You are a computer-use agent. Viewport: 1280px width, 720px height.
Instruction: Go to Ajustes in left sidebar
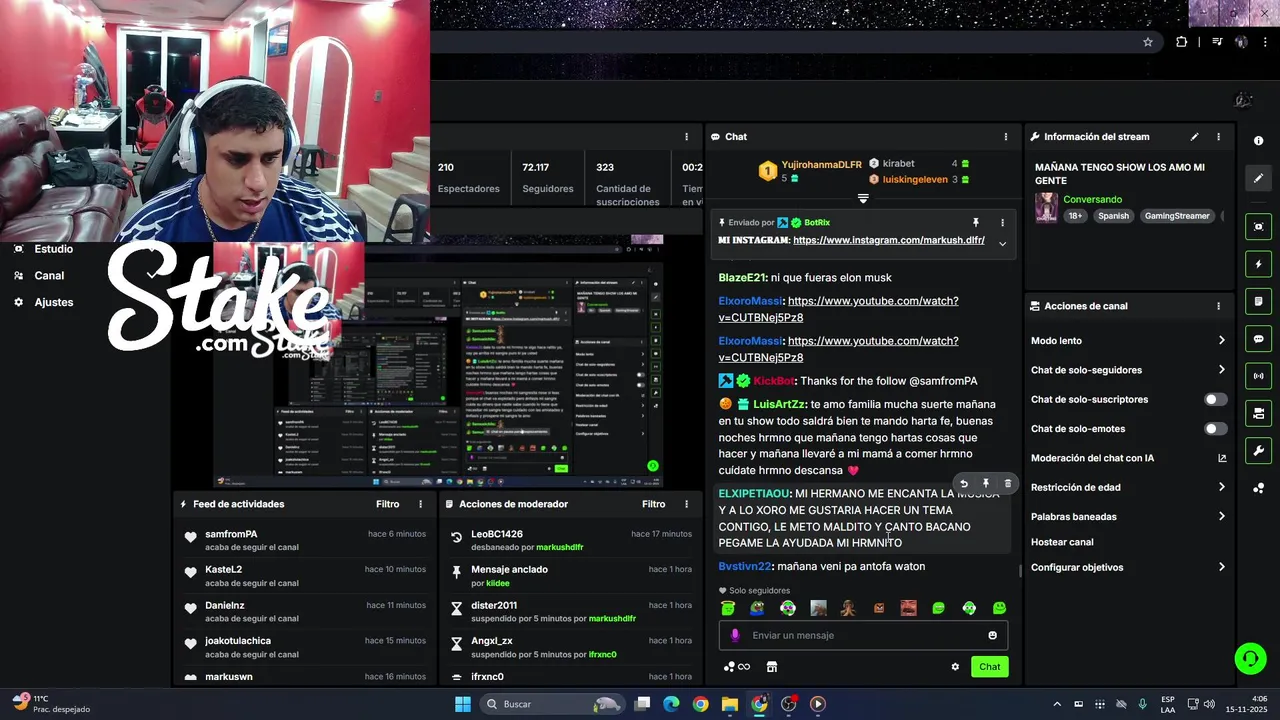(x=54, y=302)
